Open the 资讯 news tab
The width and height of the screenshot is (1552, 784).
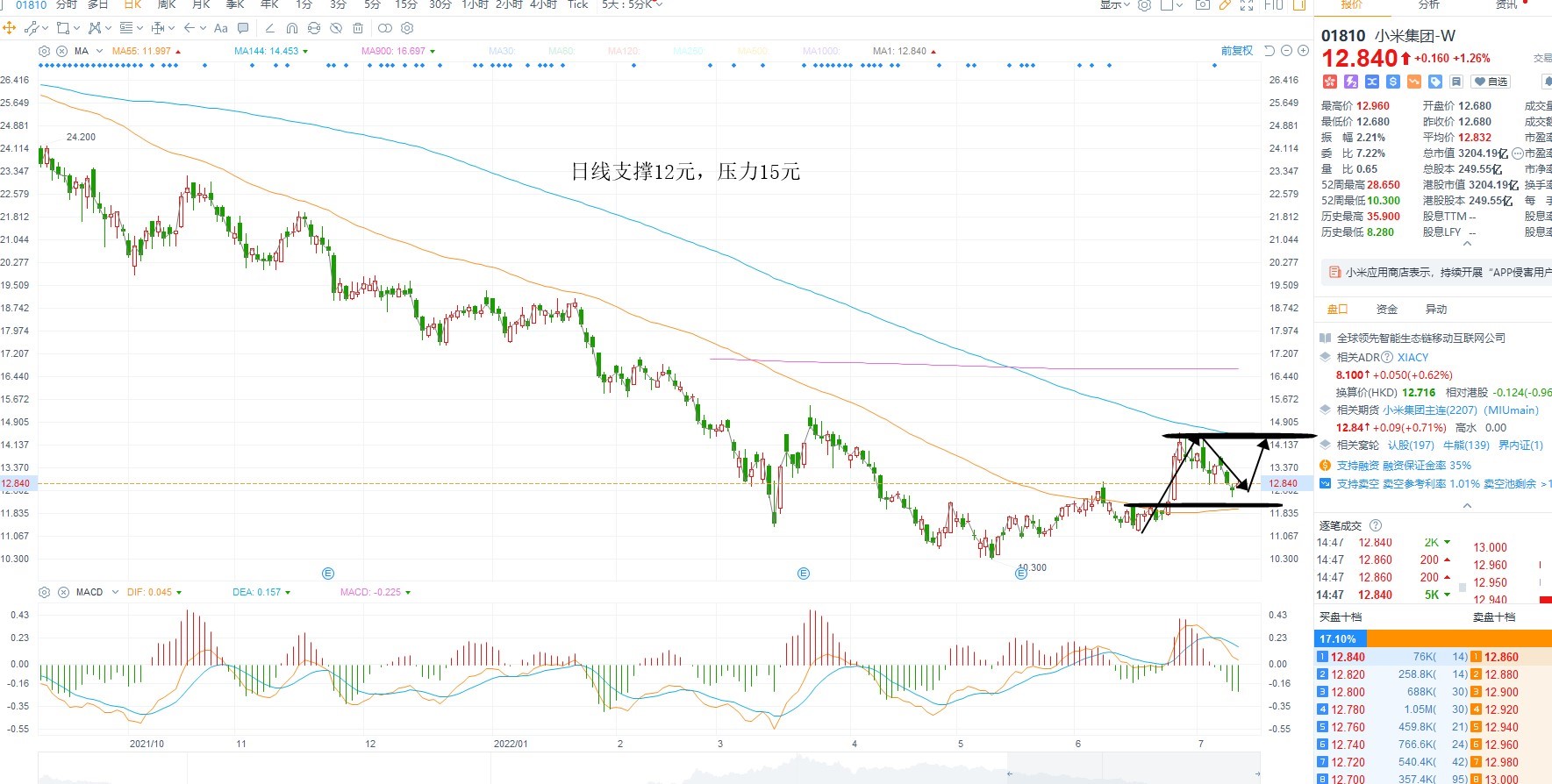(1506, 4)
